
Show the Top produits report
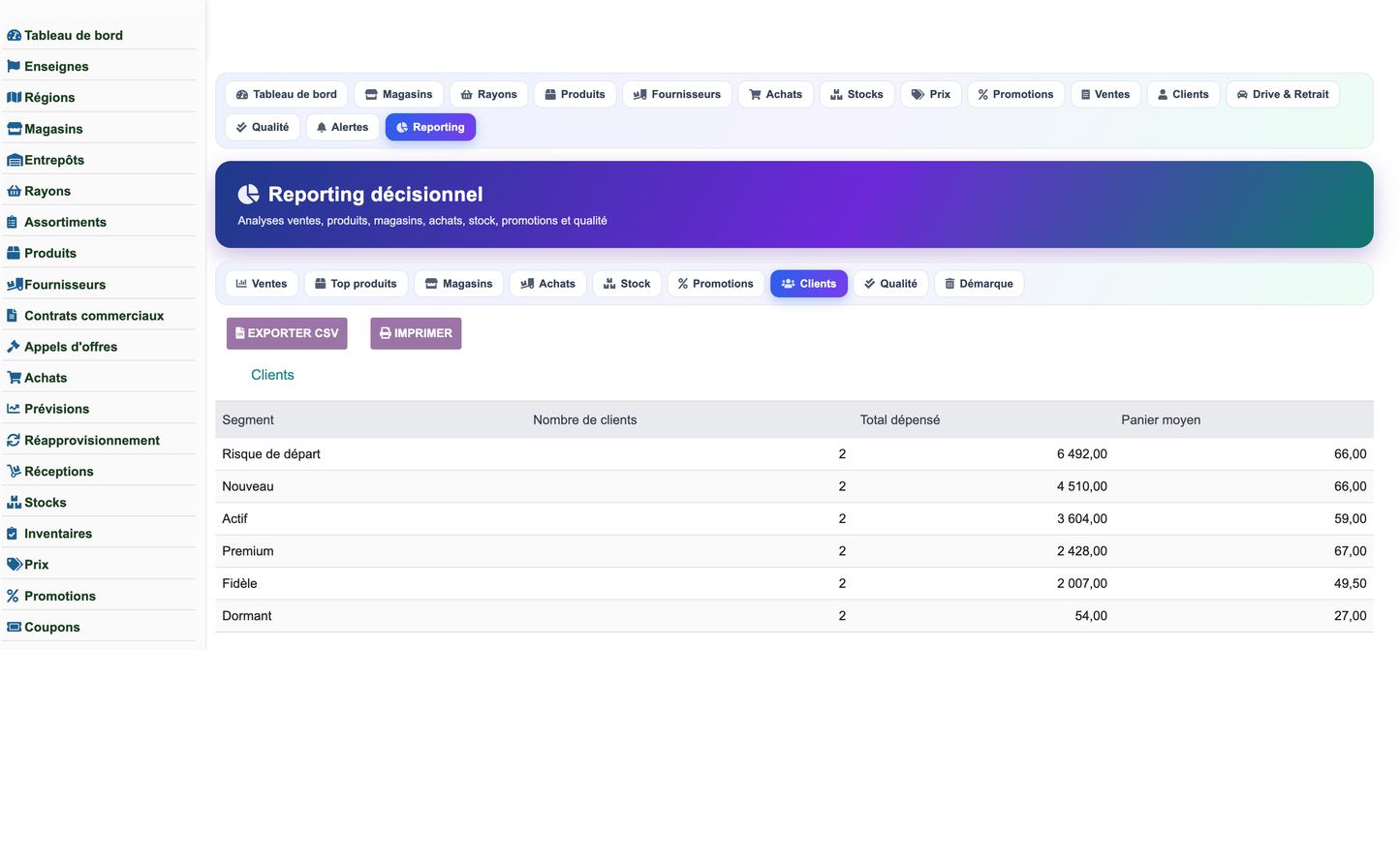tap(357, 284)
